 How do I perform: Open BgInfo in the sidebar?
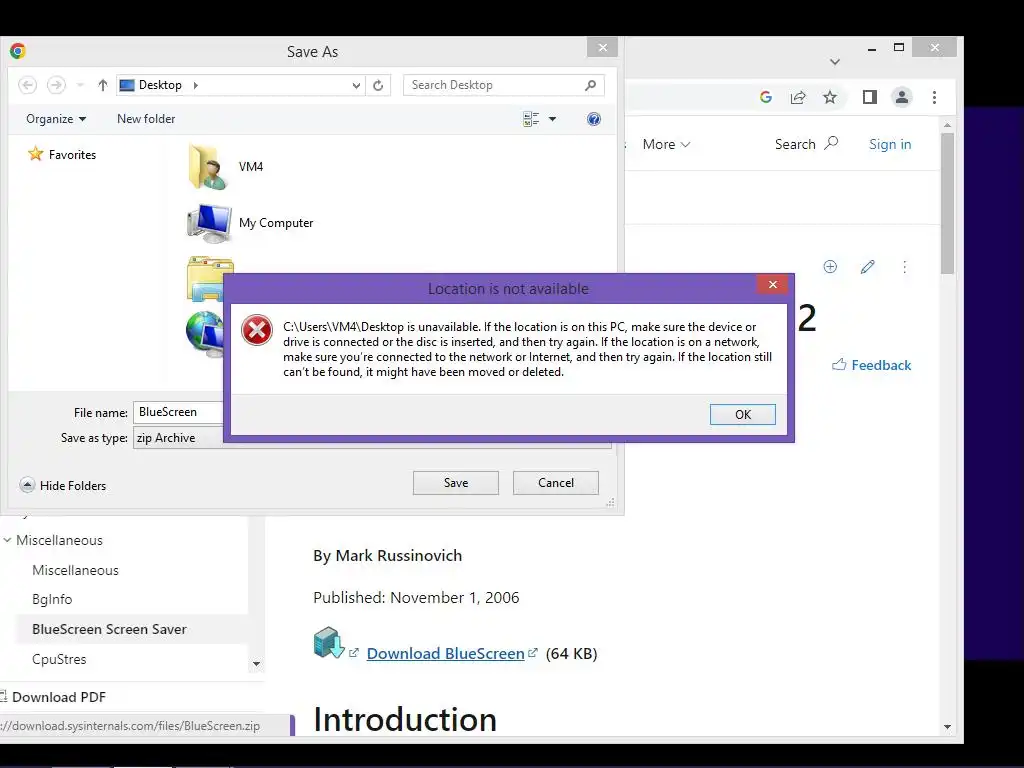pos(52,599)
